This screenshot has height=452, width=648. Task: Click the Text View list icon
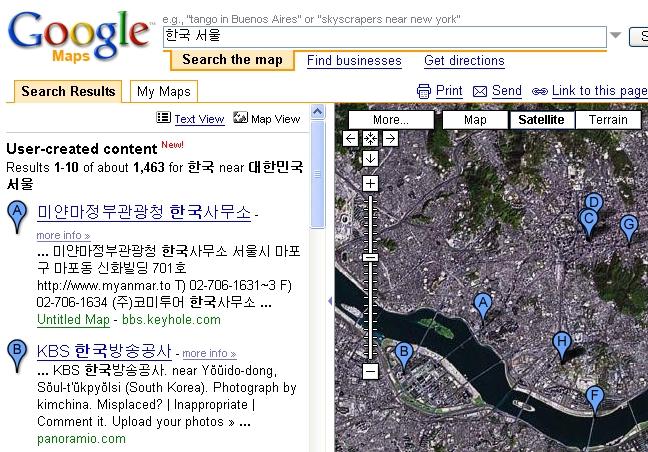point(164,118)
